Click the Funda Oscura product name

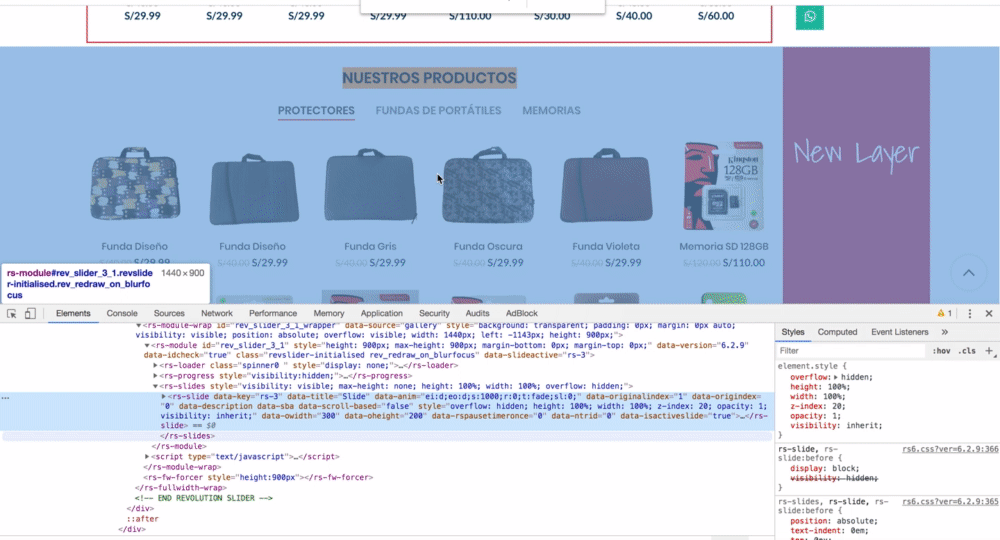pos(488,247)
